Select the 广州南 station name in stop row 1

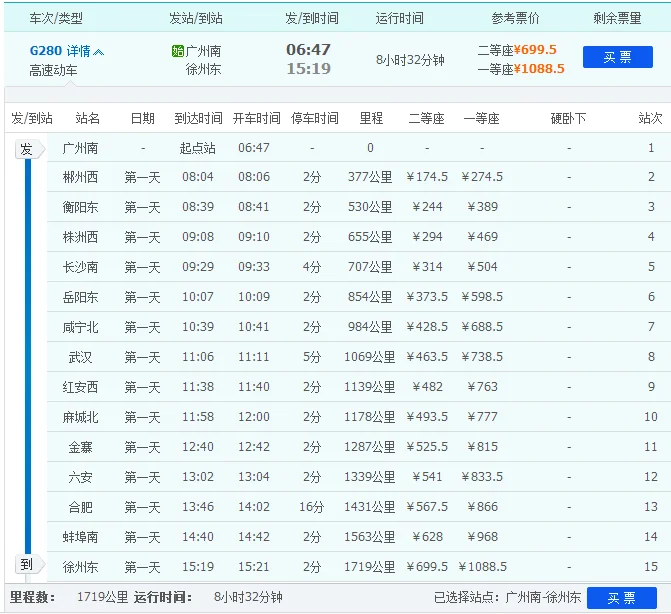[x=80, y=148]
